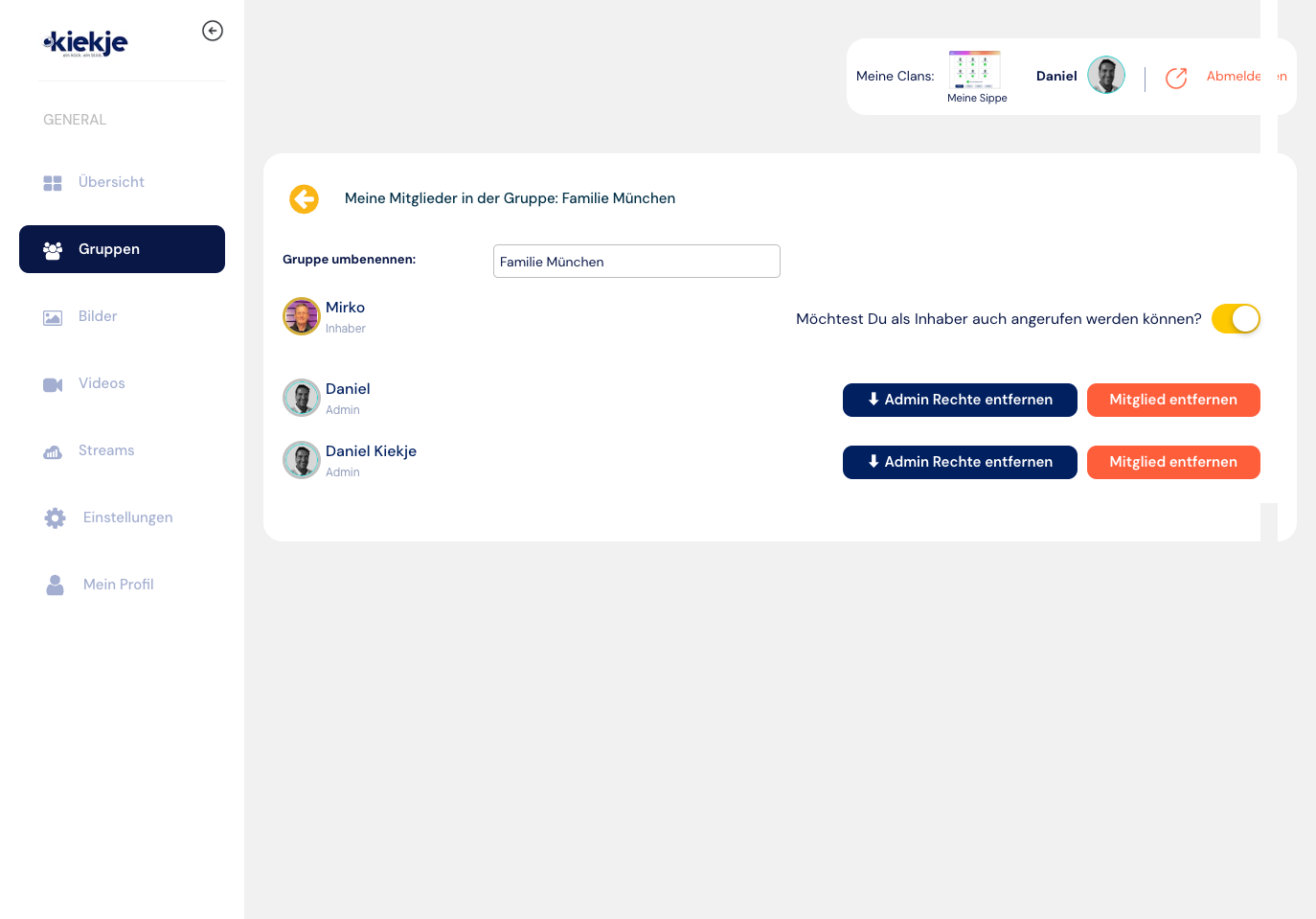Edit the Gruppe umbenennen text field

pos(637,262)
